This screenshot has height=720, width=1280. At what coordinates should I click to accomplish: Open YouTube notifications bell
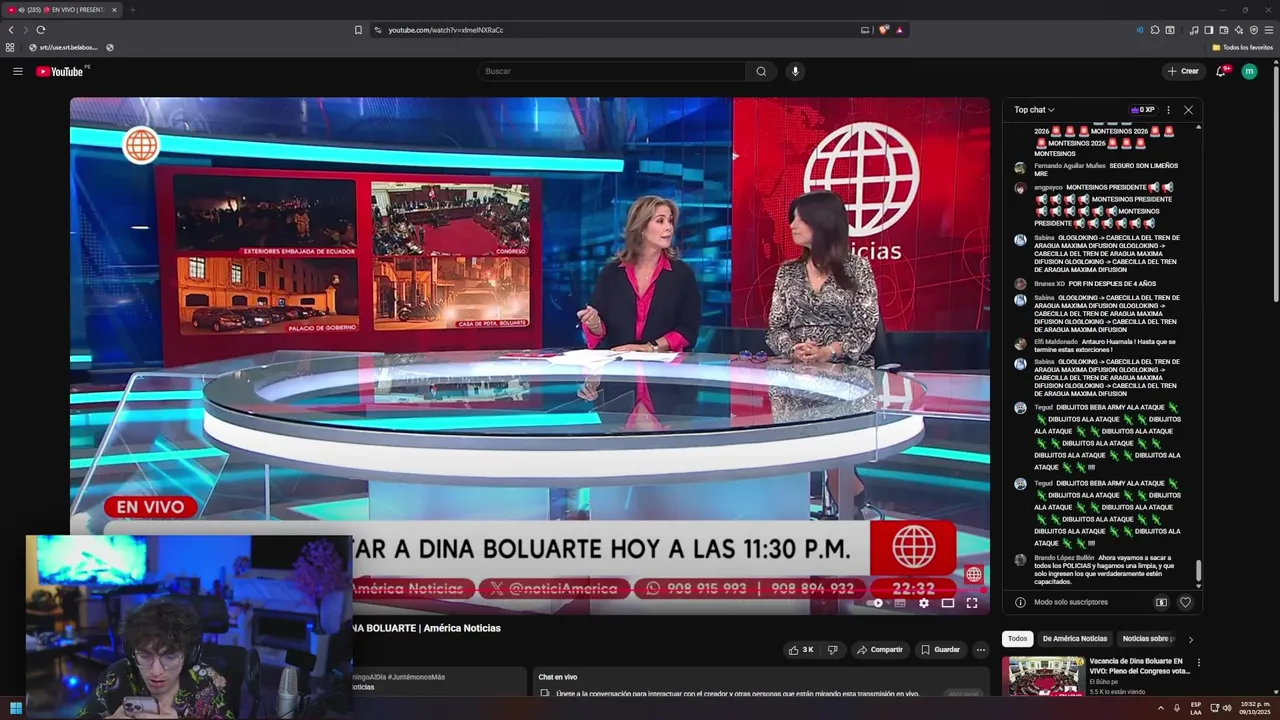[1221, 71]
